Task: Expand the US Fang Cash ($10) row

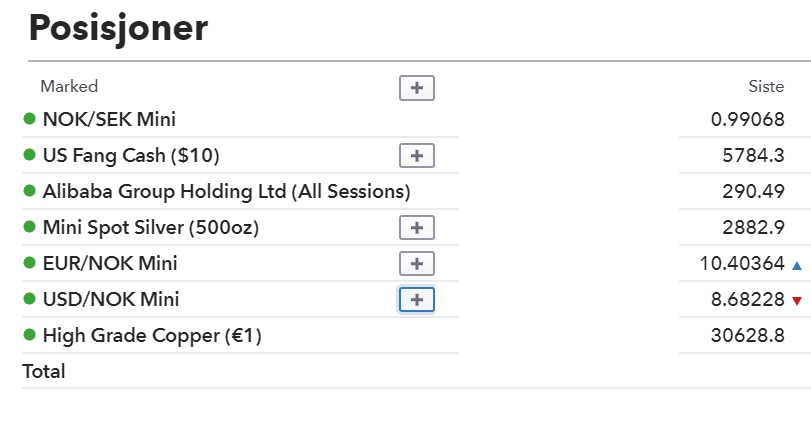Action: click(417, 156)
